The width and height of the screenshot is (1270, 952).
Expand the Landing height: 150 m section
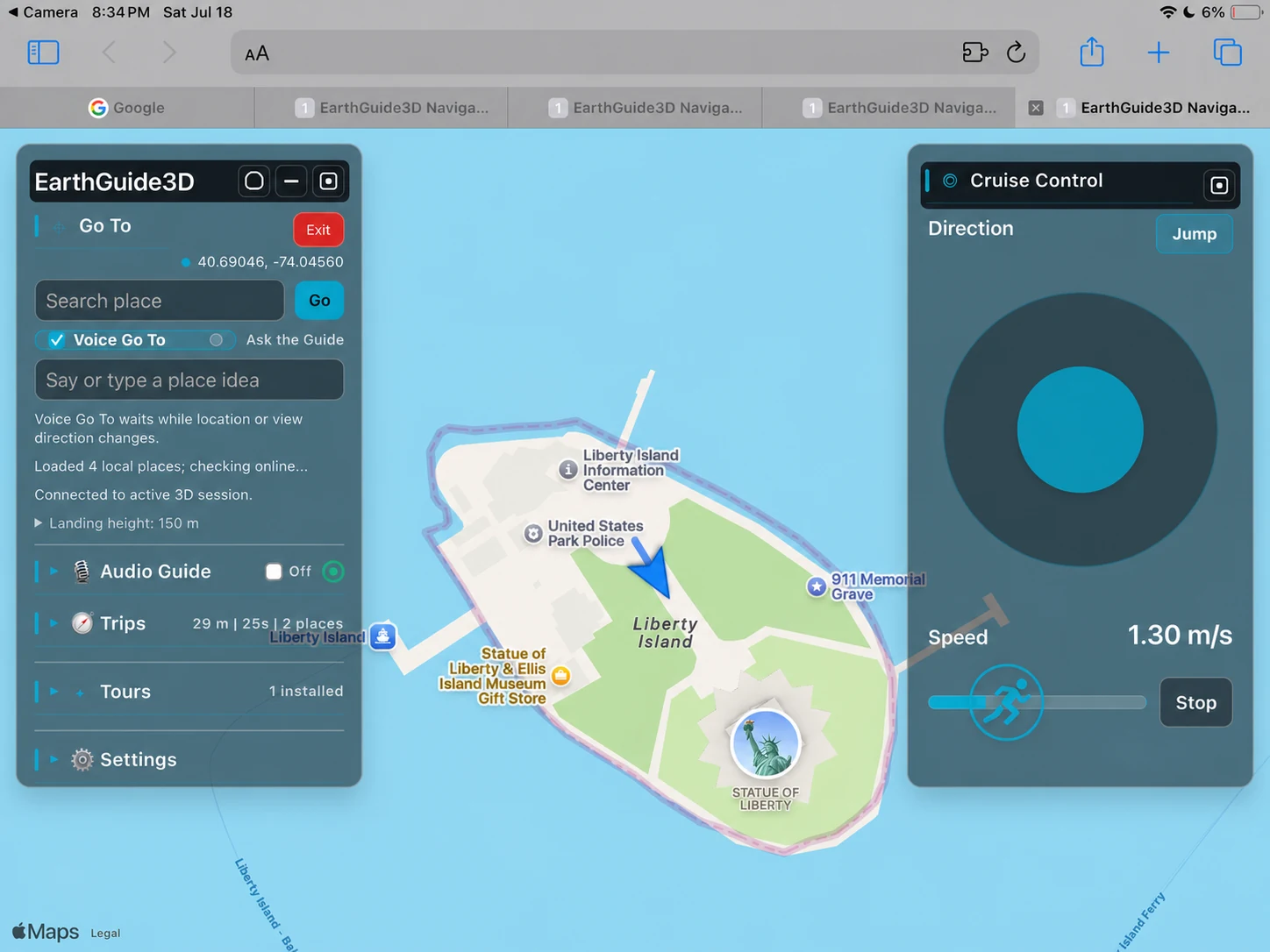117,523
